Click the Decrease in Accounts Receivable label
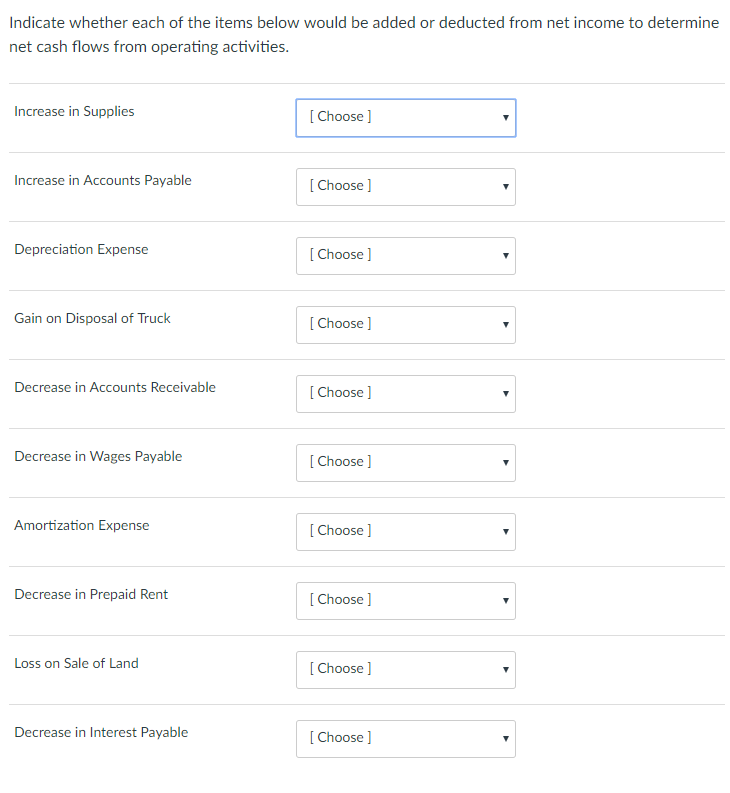 point(115,387)
